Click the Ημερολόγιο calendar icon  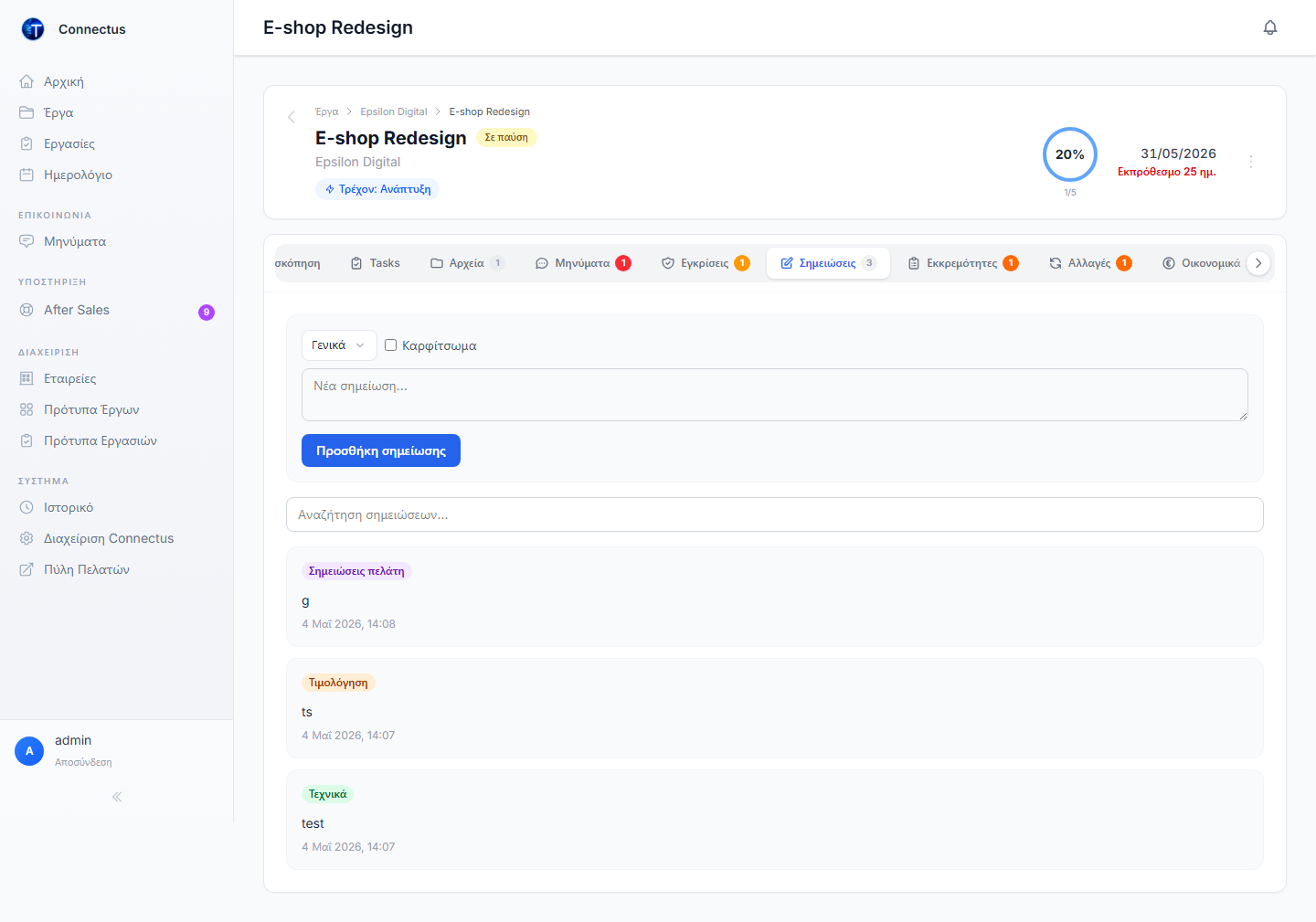point(27,175)
